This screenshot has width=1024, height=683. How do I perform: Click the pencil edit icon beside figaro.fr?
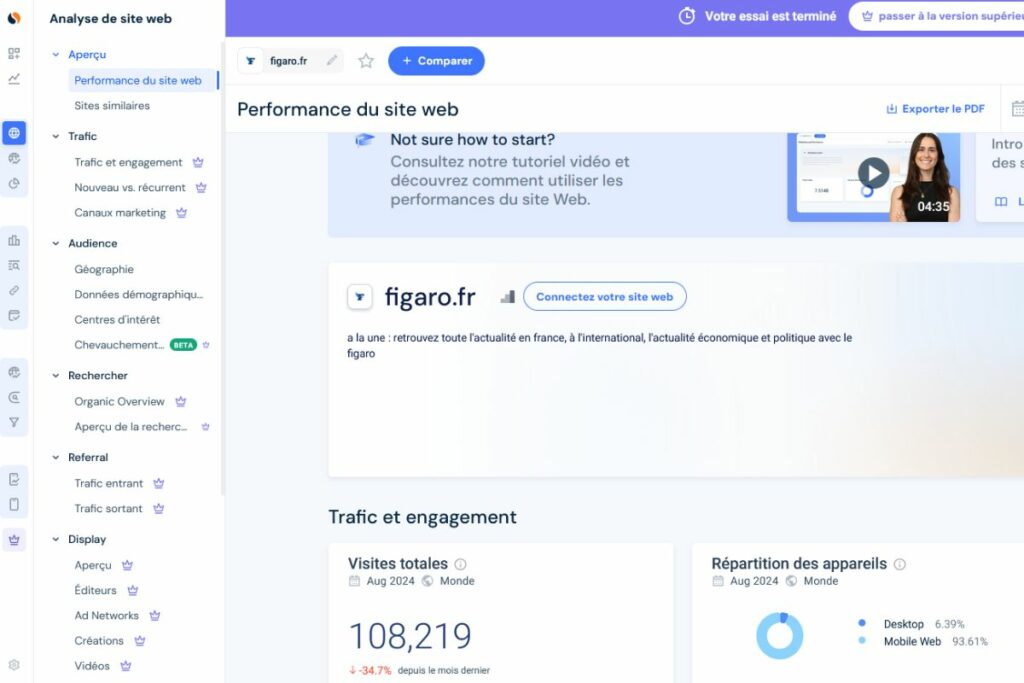coord(332,61)
